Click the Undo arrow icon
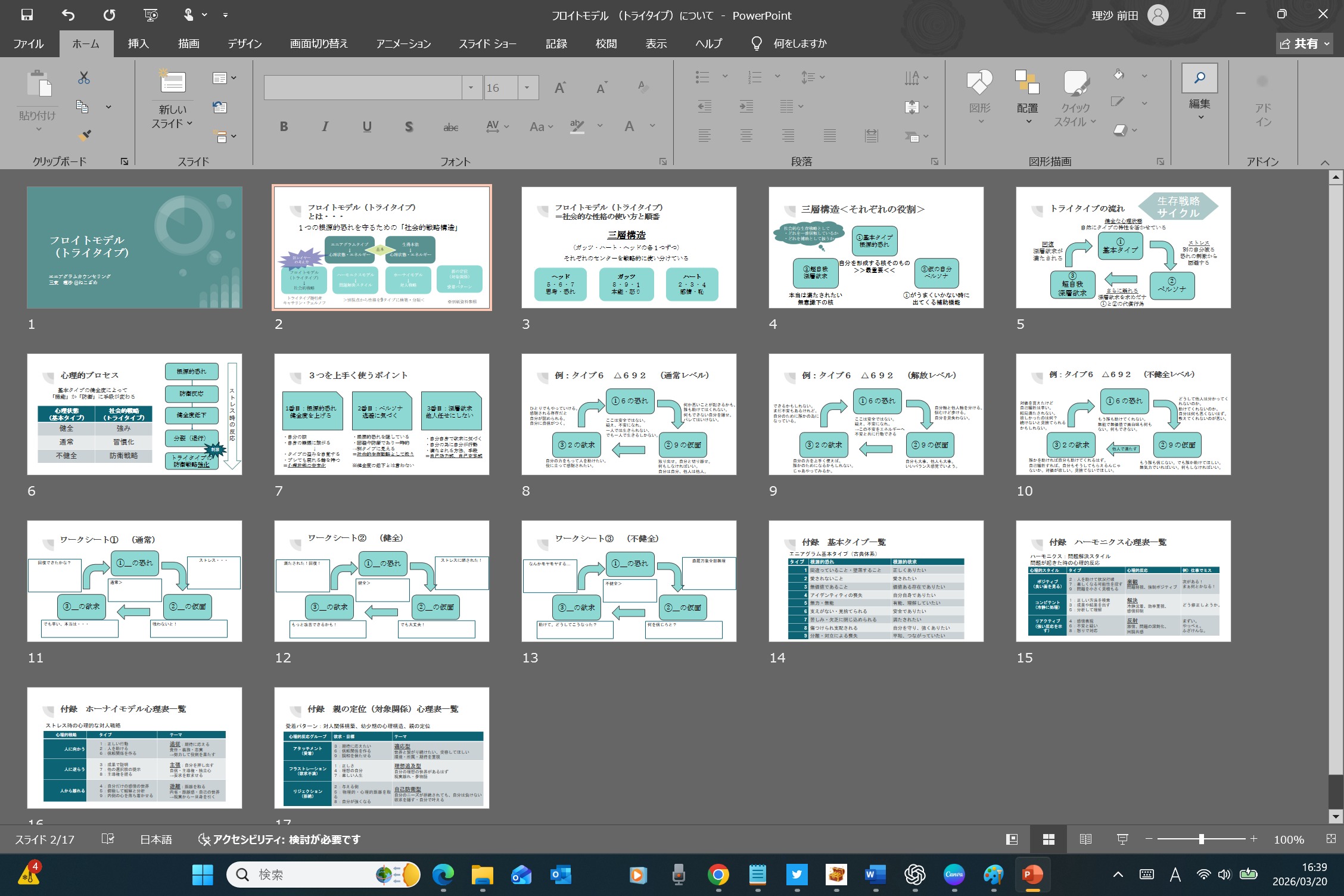 69,15
